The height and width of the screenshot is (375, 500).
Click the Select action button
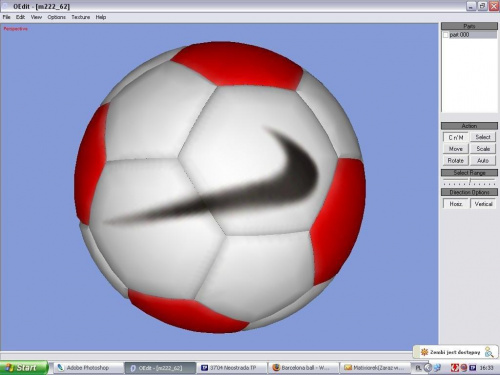tap(483, 137)
